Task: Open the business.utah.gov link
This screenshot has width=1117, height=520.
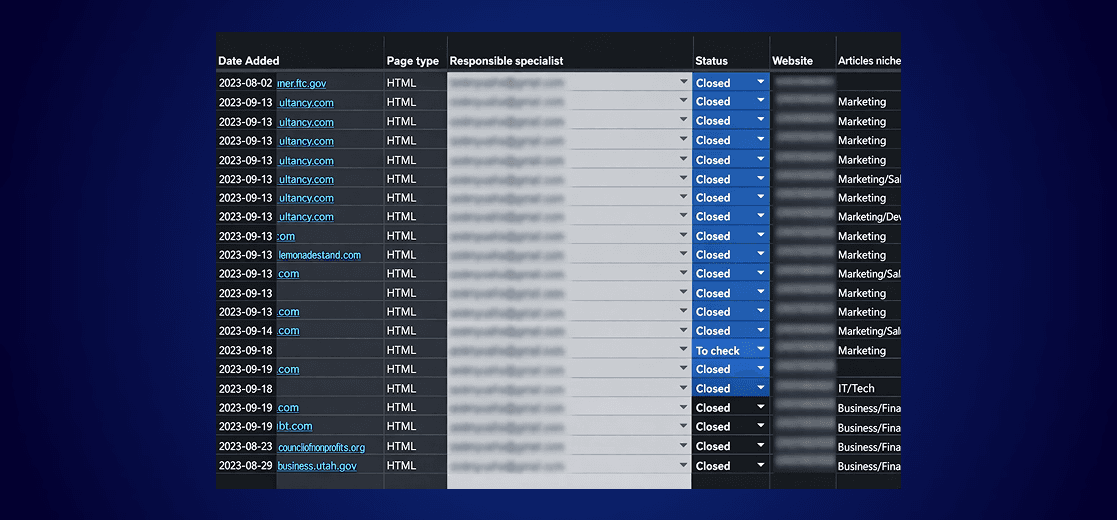Action: pyautogui.click(x=317, y=466)
